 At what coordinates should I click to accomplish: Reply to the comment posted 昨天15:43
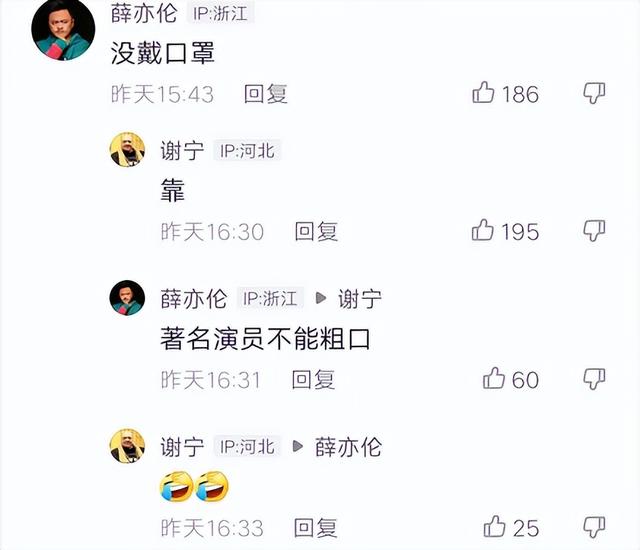[x=266, y=94]
